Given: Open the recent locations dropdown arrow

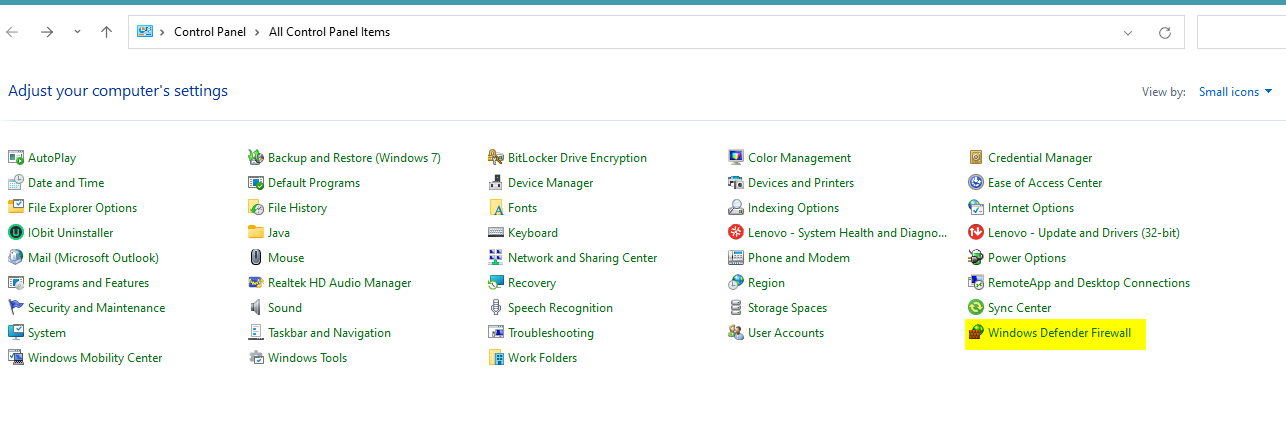Looking at the screenshot, I should 77,32.
